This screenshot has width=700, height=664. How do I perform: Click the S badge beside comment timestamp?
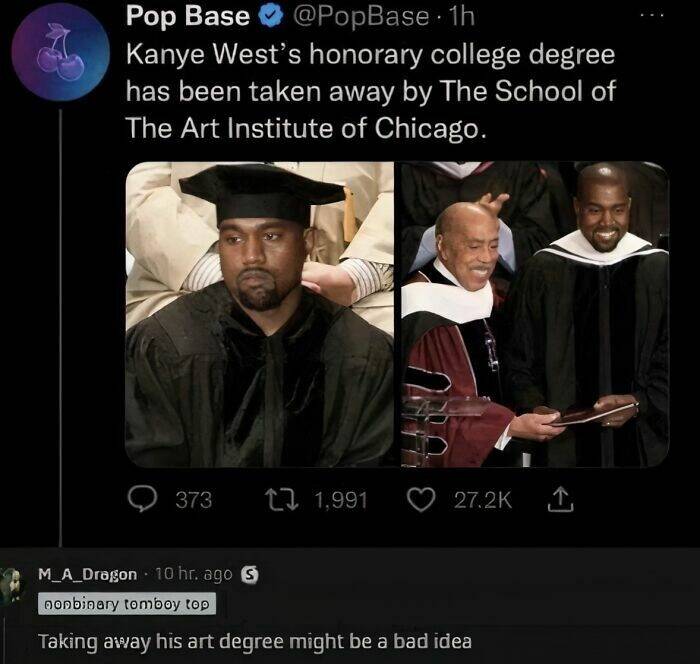(x=251, y=574)
